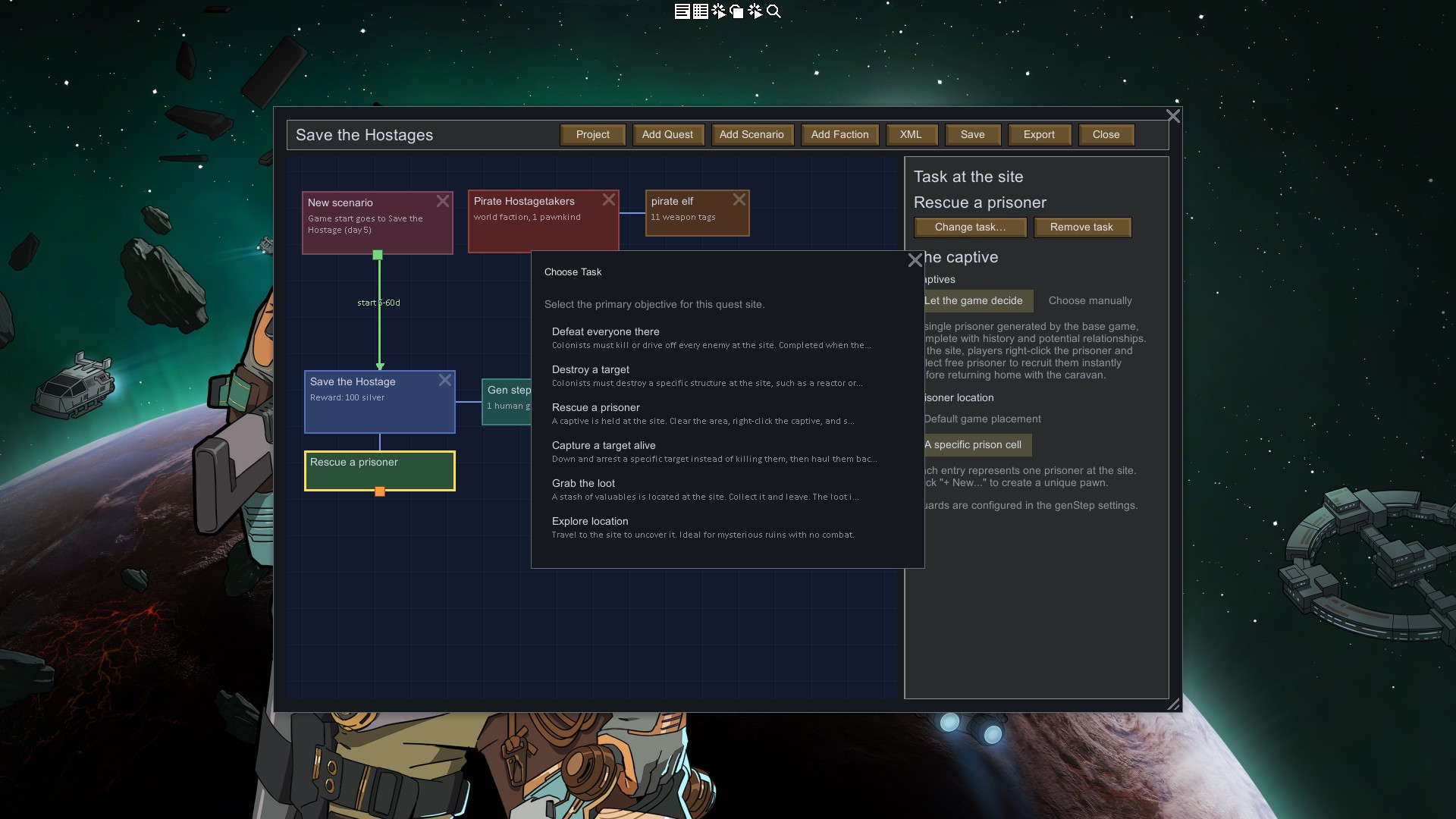Select Choose manually option
Viewport: 1456px width, 819px height.
tap(1090, 301)
